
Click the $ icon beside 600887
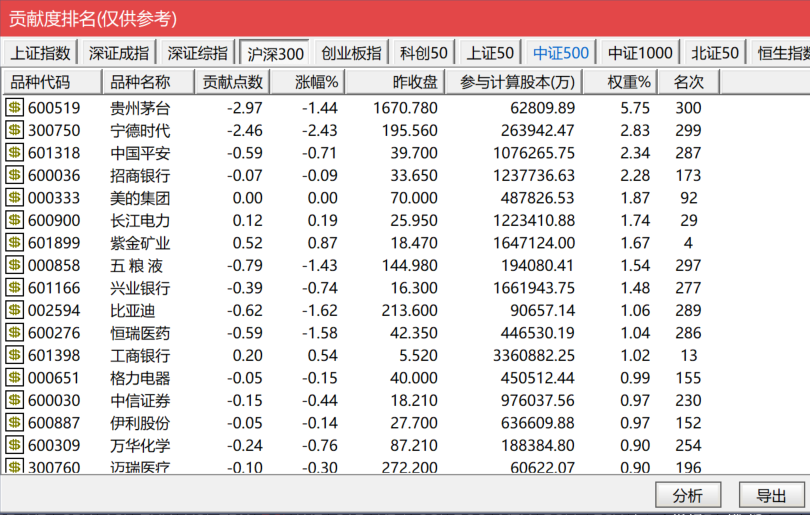pyautogui.click(x=14, y=423)
